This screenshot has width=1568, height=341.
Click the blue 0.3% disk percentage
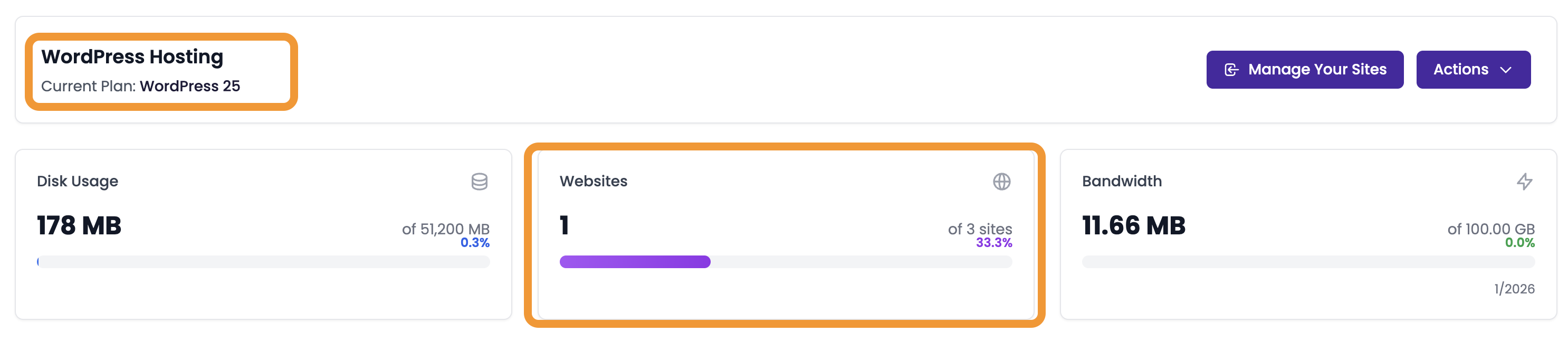click(x=475, y=243)
